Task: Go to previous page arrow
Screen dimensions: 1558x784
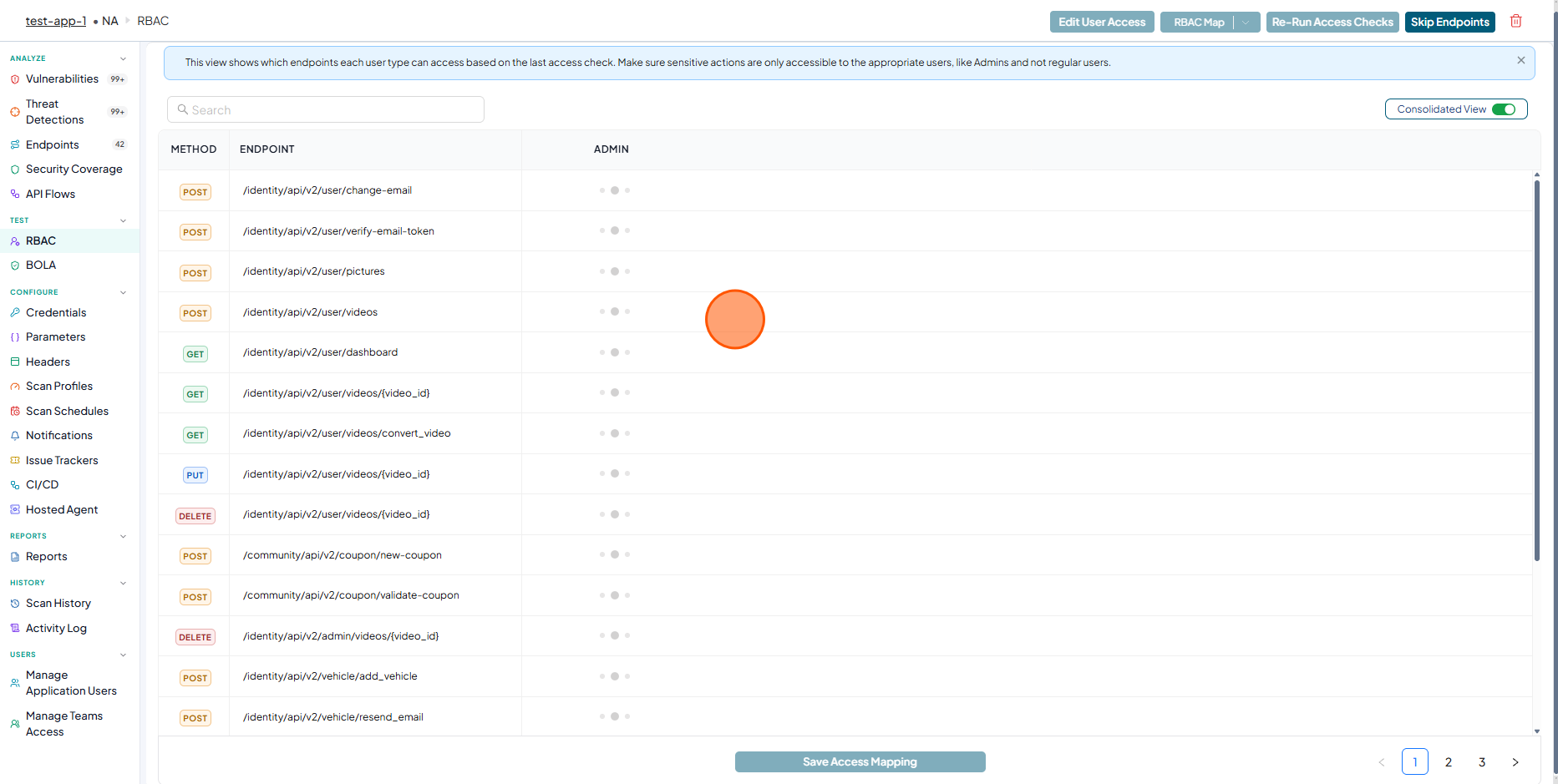Action: click(x=1382, y=762)
